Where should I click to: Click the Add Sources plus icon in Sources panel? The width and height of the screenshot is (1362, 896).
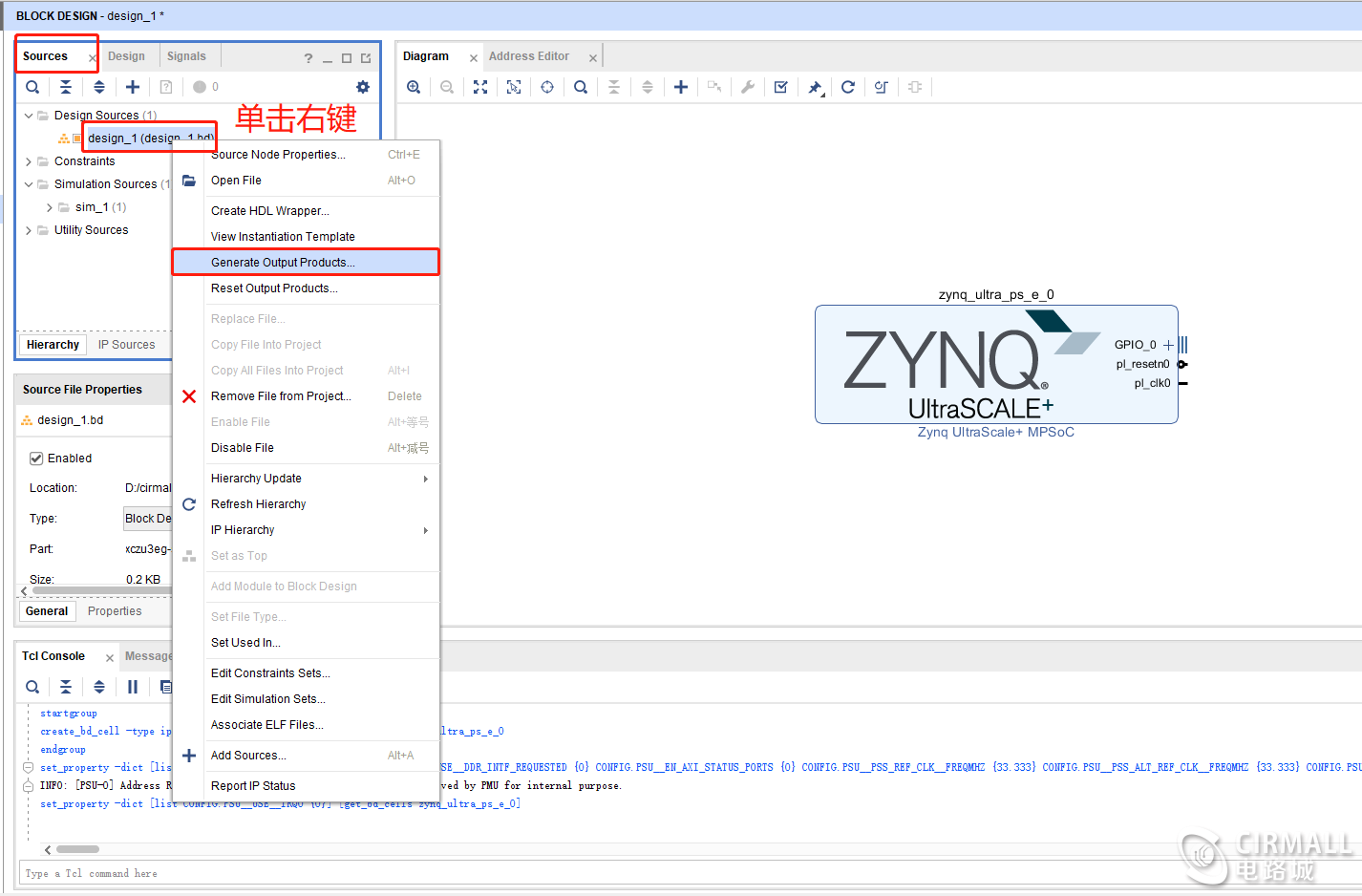coord(133,87)
